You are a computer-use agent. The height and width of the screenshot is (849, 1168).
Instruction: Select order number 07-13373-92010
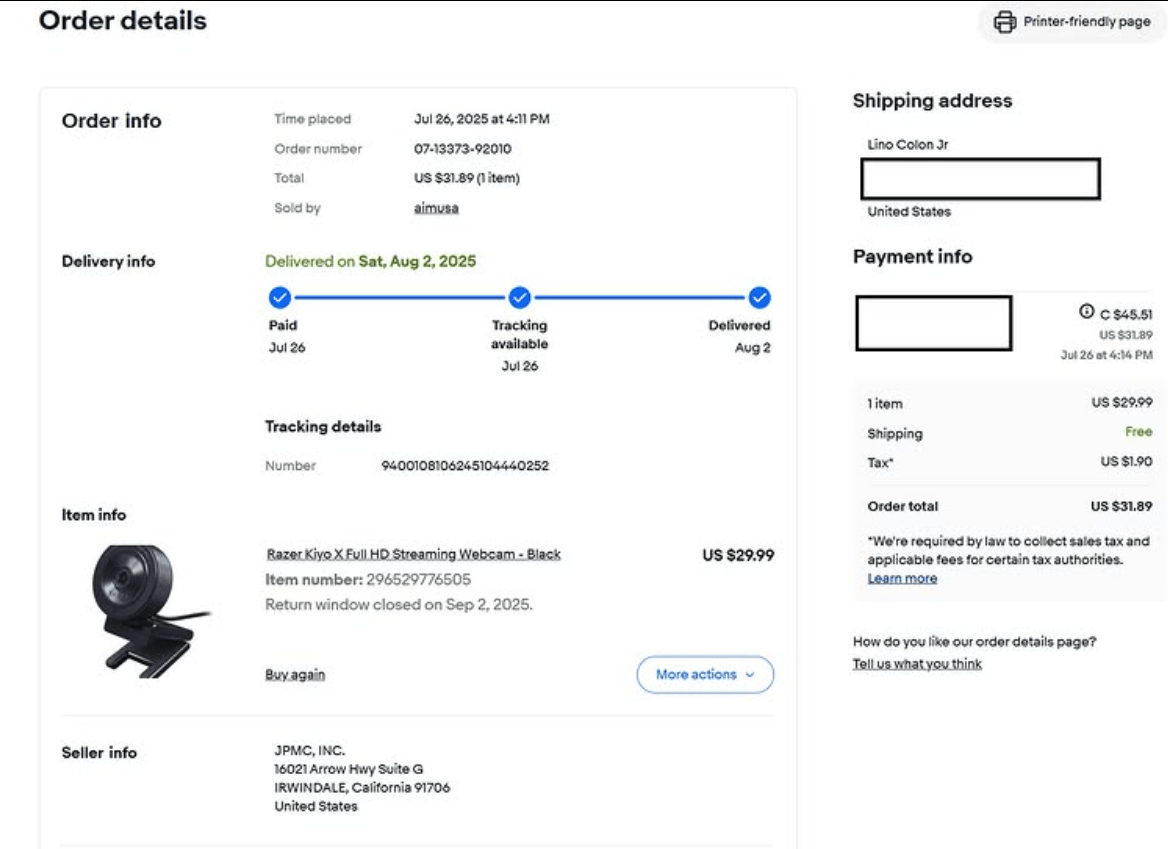coord(463,148)
